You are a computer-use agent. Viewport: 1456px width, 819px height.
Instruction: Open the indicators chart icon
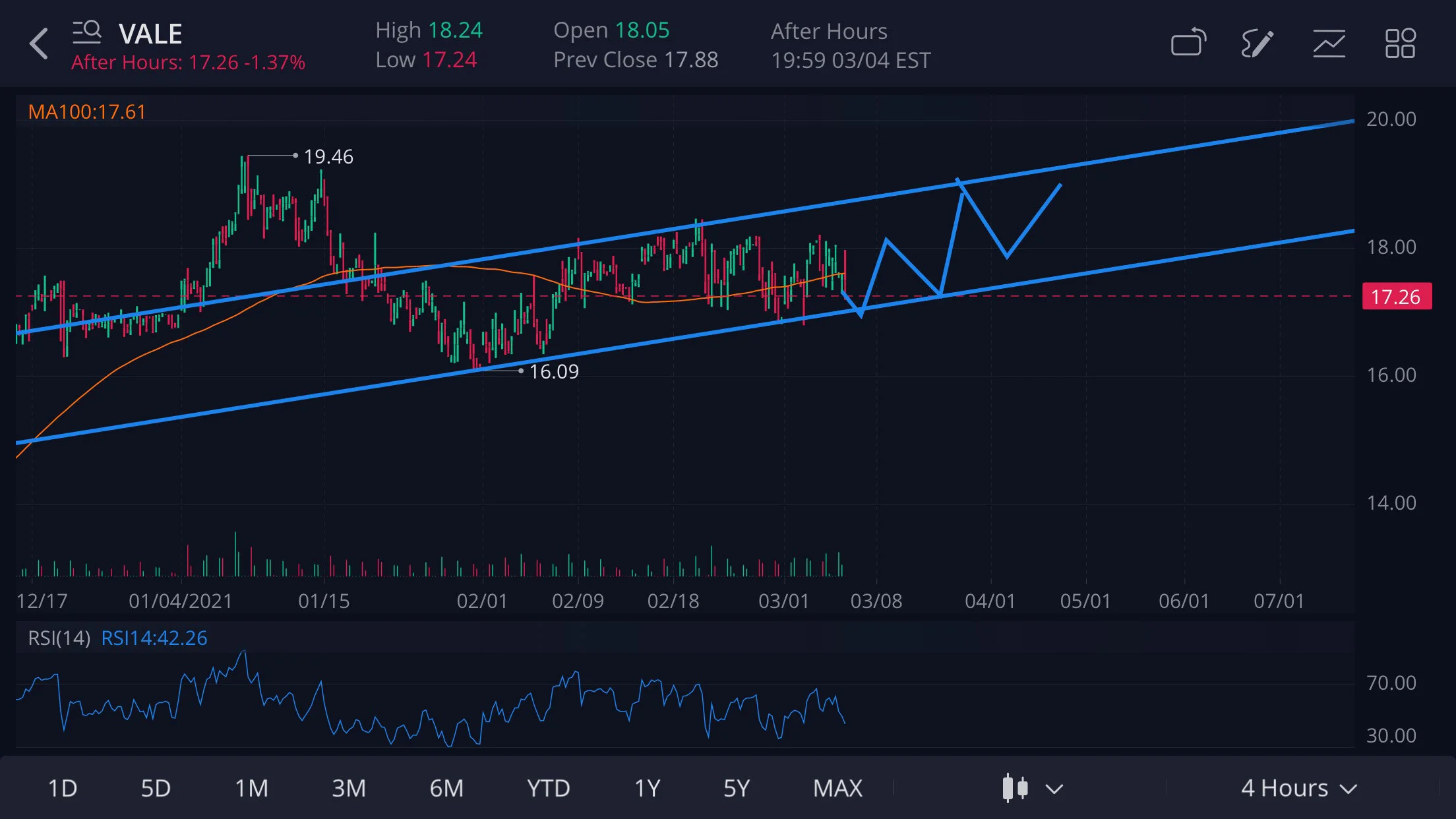[1329, 44]
